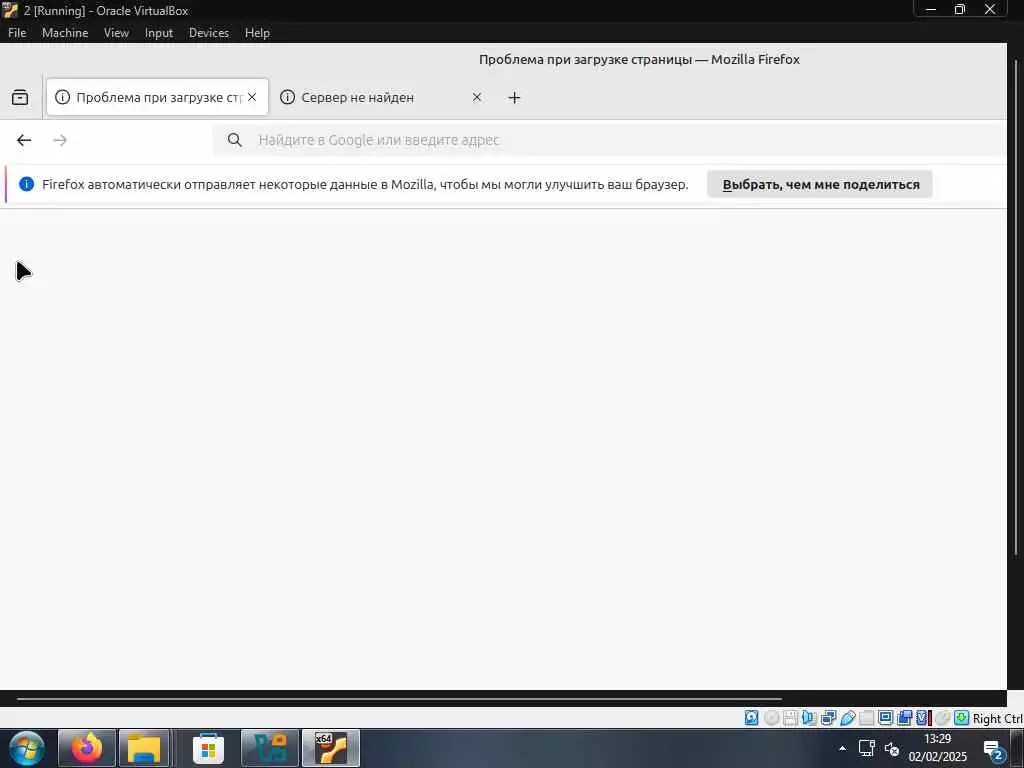This screenshot has width=1024, height=768.
Task: Click the green keyboard capture arrow indicator
Action: coord(961,718)
